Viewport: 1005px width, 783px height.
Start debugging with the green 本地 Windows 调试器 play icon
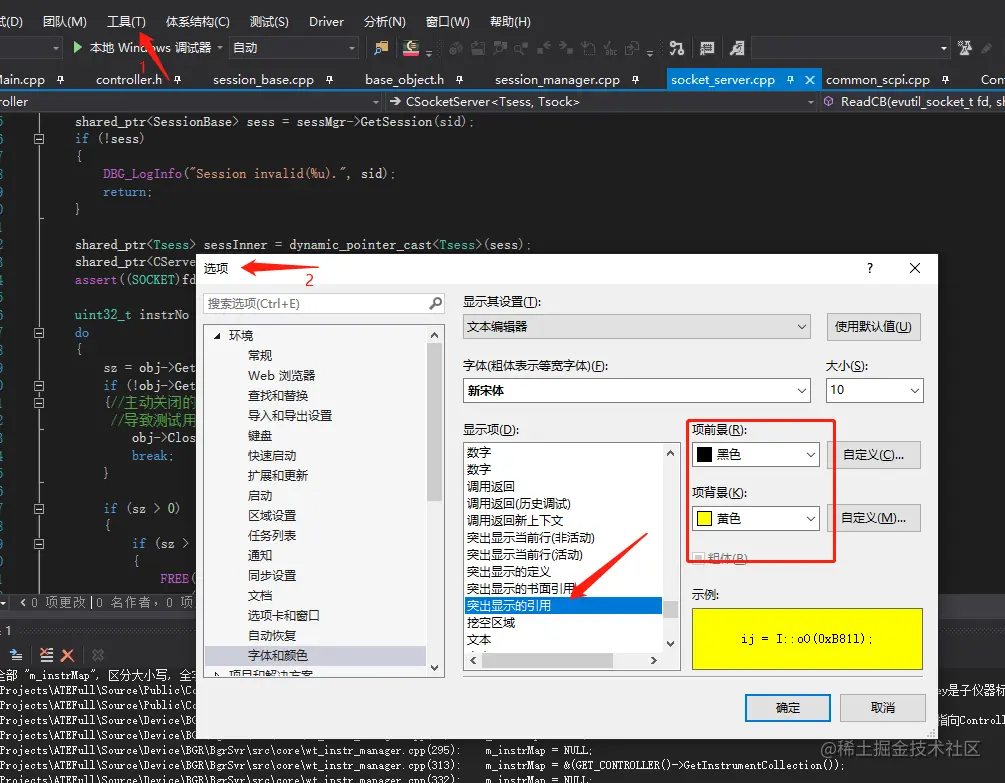tap(78, 47)
